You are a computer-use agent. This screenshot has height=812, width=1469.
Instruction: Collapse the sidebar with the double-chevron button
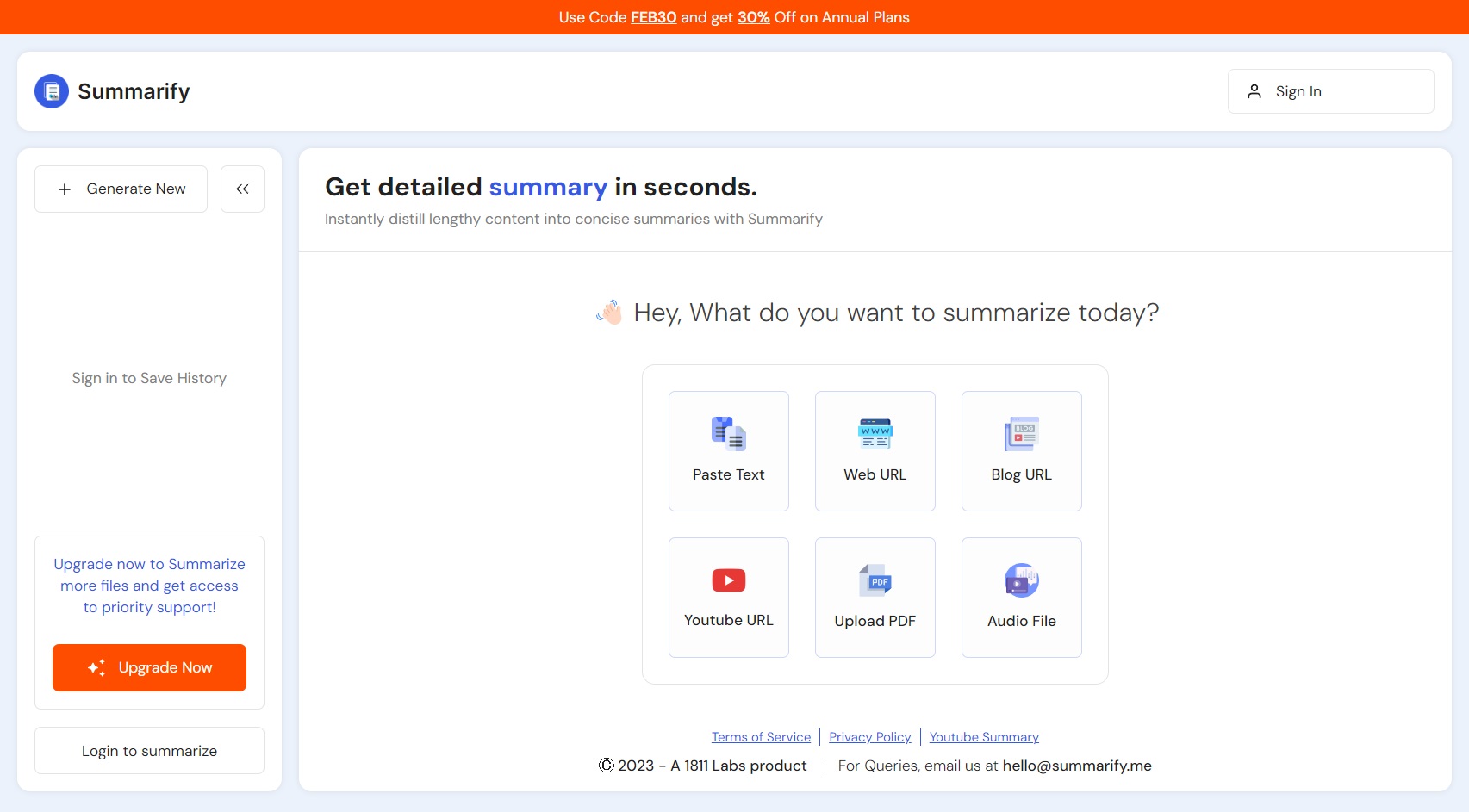coord(242,189)
